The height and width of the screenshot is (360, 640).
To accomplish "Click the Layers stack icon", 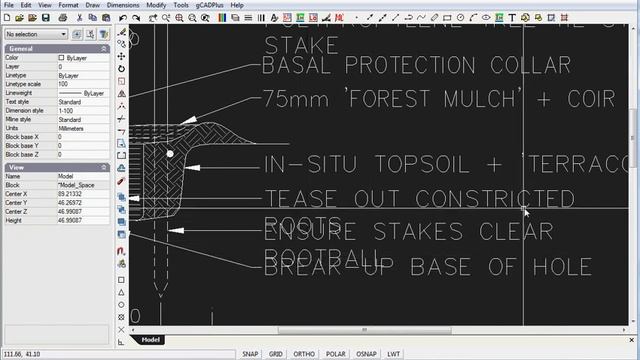I will (x=235, y=18).
